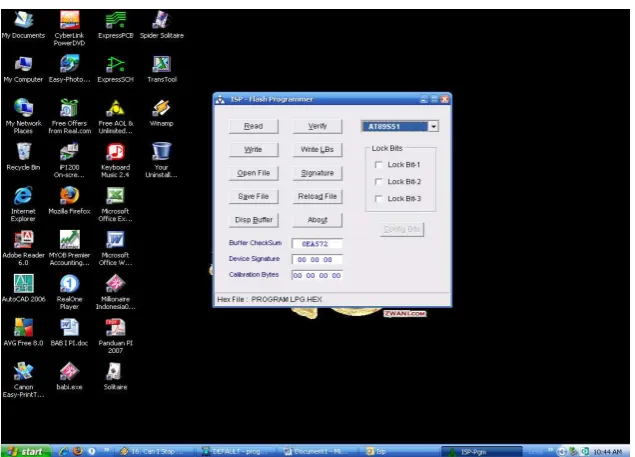Launch Canon Easy-PrintToolBox shortcut

[x=23, y=380]
